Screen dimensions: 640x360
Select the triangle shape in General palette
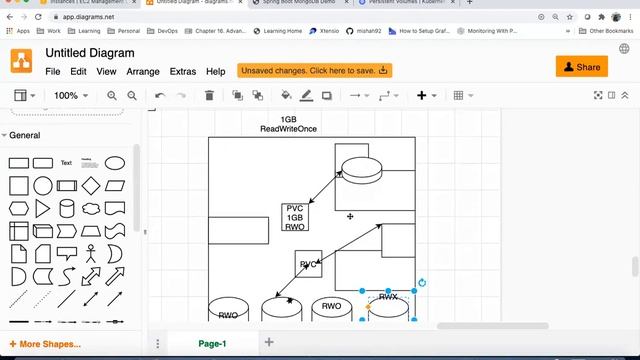(x=42, y=209)
